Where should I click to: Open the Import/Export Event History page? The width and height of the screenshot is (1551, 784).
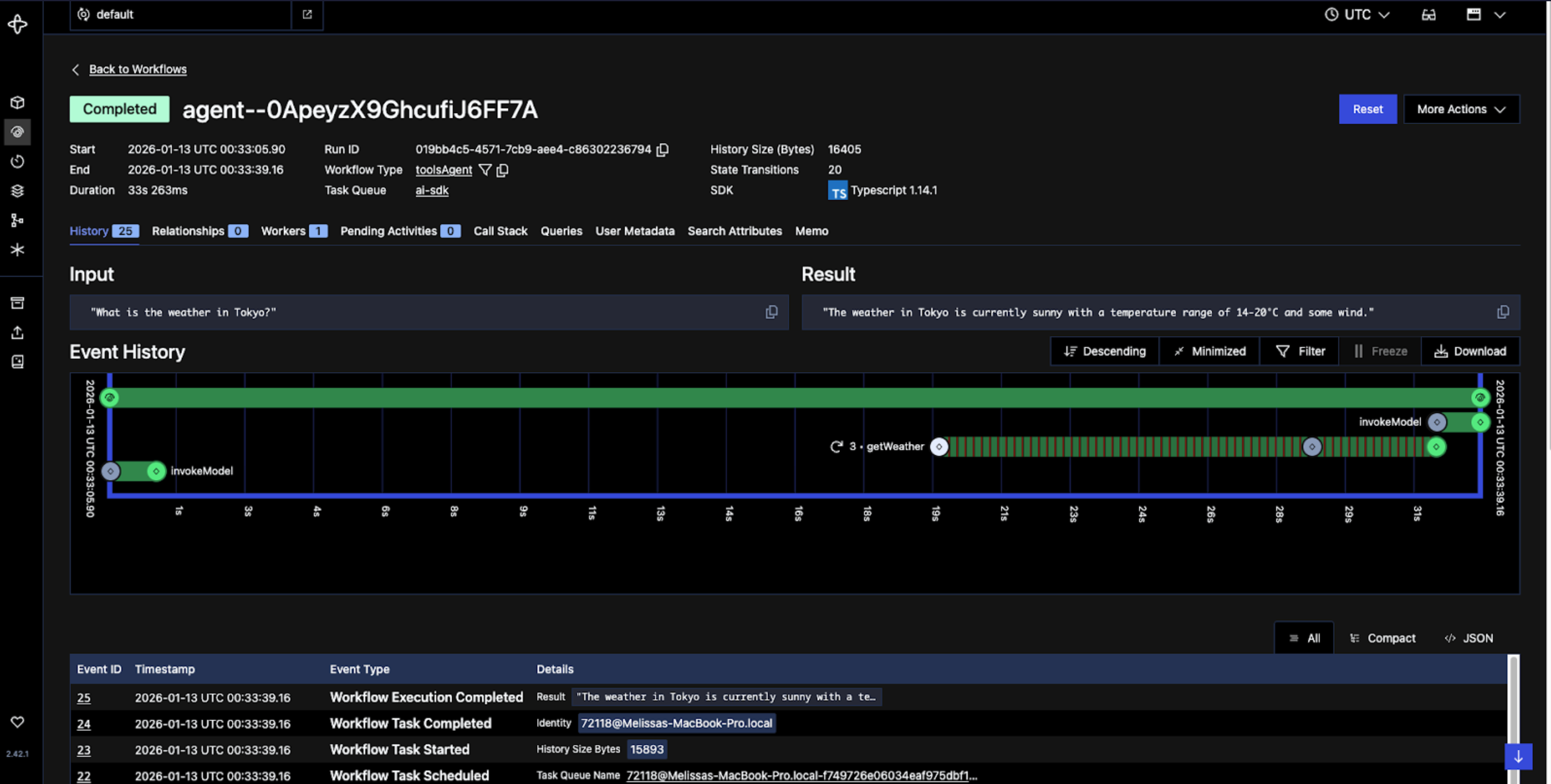pos(17,332)
